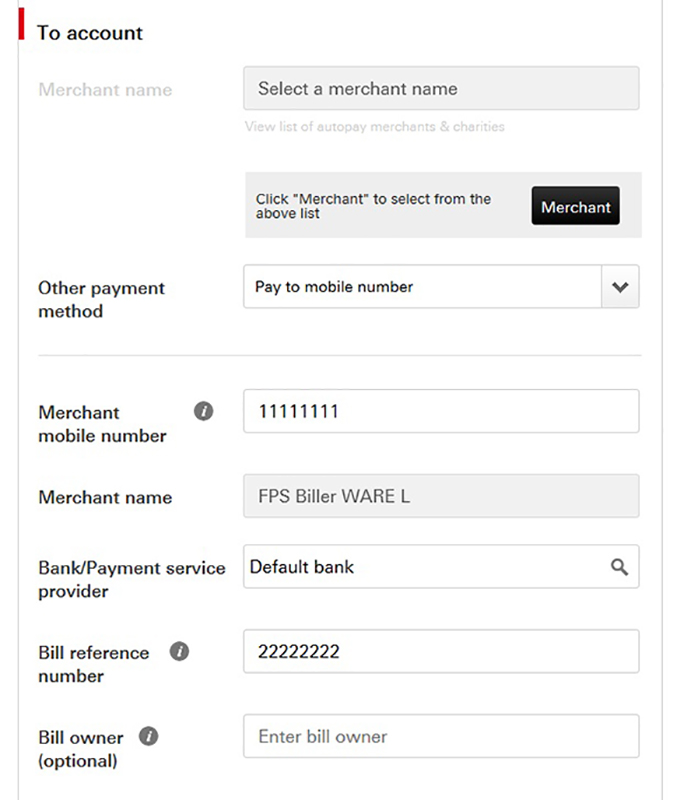Image resolution: width=677 pixels, height=800 pixels.
Task: Select the FPS Biller WARE L merchant name field
Action: (442, 496)
